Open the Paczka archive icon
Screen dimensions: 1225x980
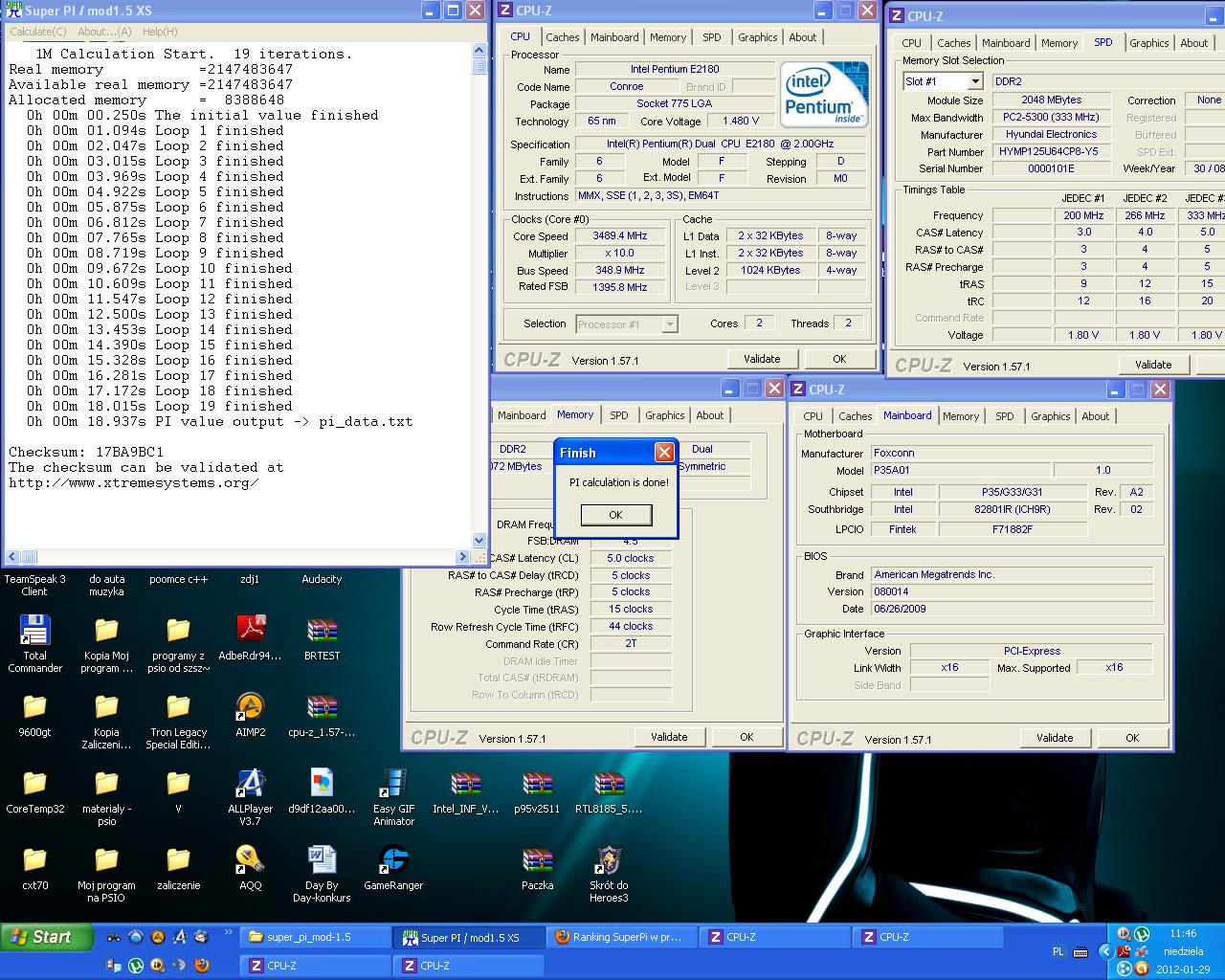coord(537,867)
